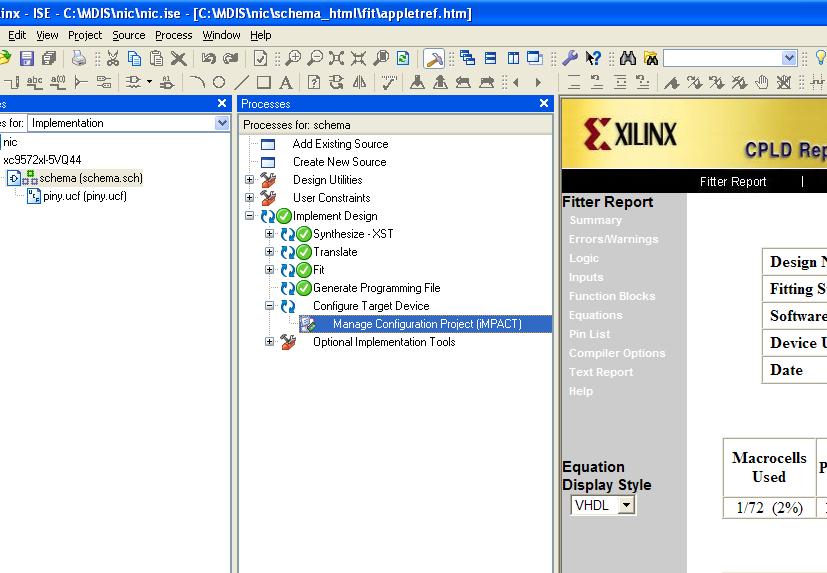Select the Draw Circle tool

(x=219, y=82)
